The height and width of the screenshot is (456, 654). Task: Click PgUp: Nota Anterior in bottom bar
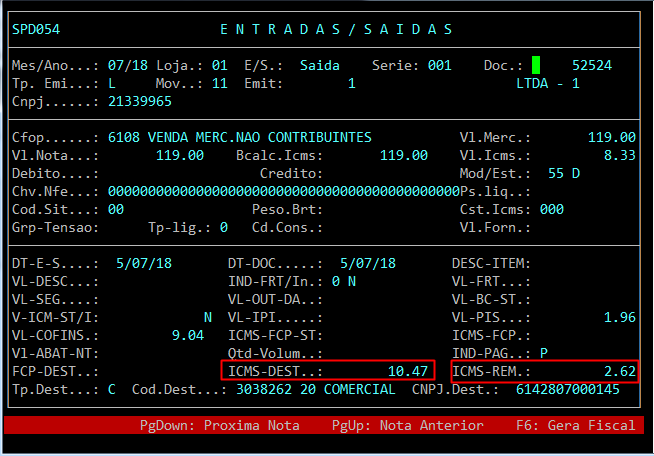coord(407,425)
